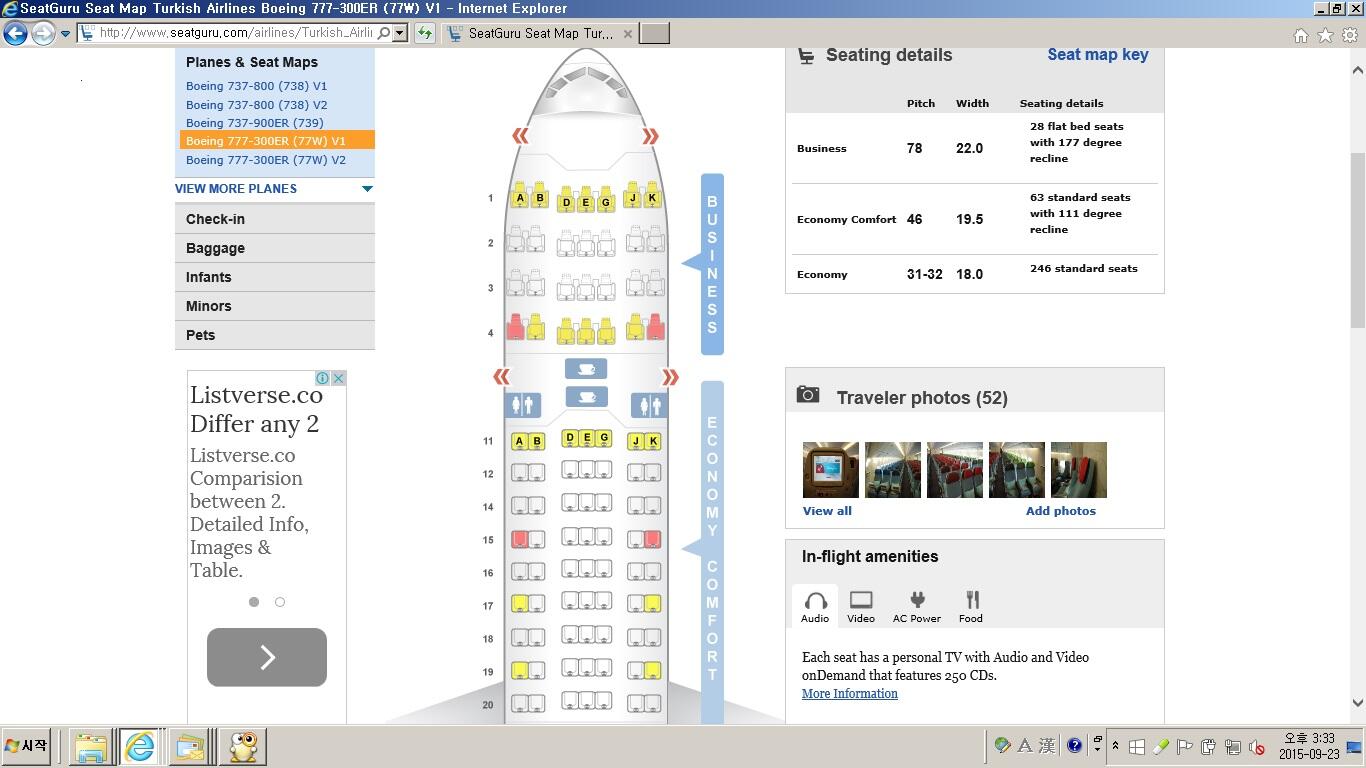Switch to Video amenities tab
Viewport: 1366px width, 768px height.
pyautogui.click(x=861, y=606)
